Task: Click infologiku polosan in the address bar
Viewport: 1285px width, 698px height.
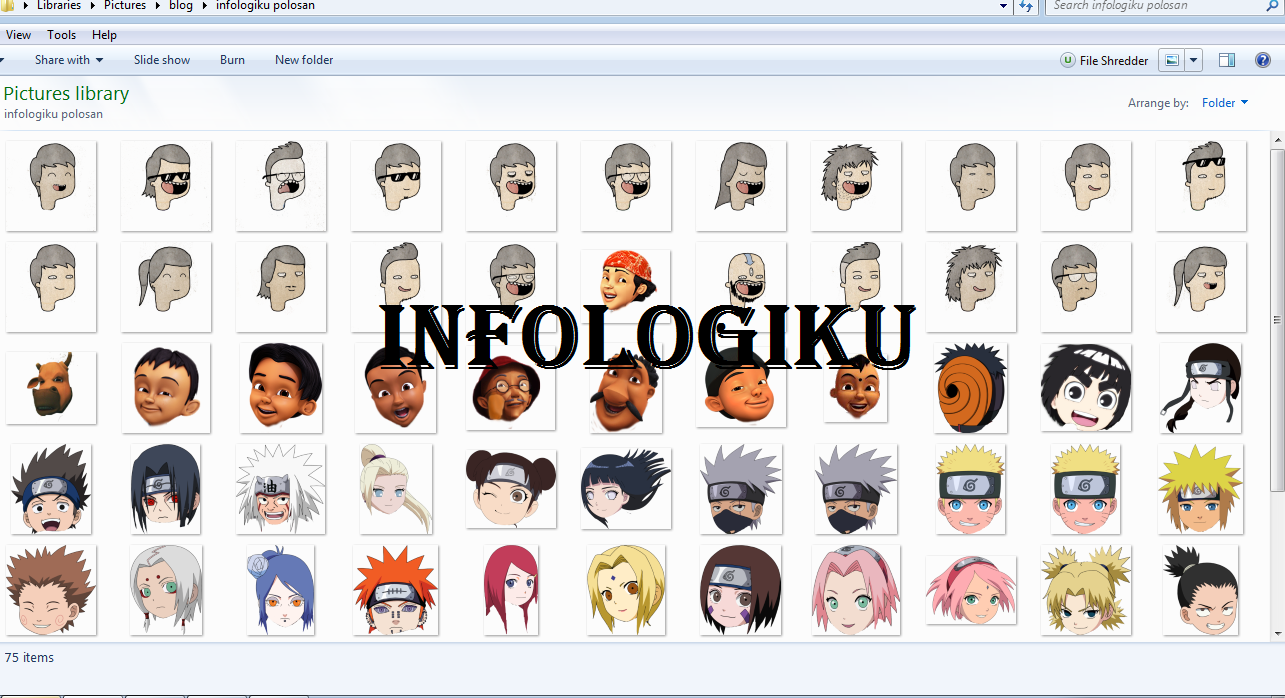Action: (x=265, y=6)
